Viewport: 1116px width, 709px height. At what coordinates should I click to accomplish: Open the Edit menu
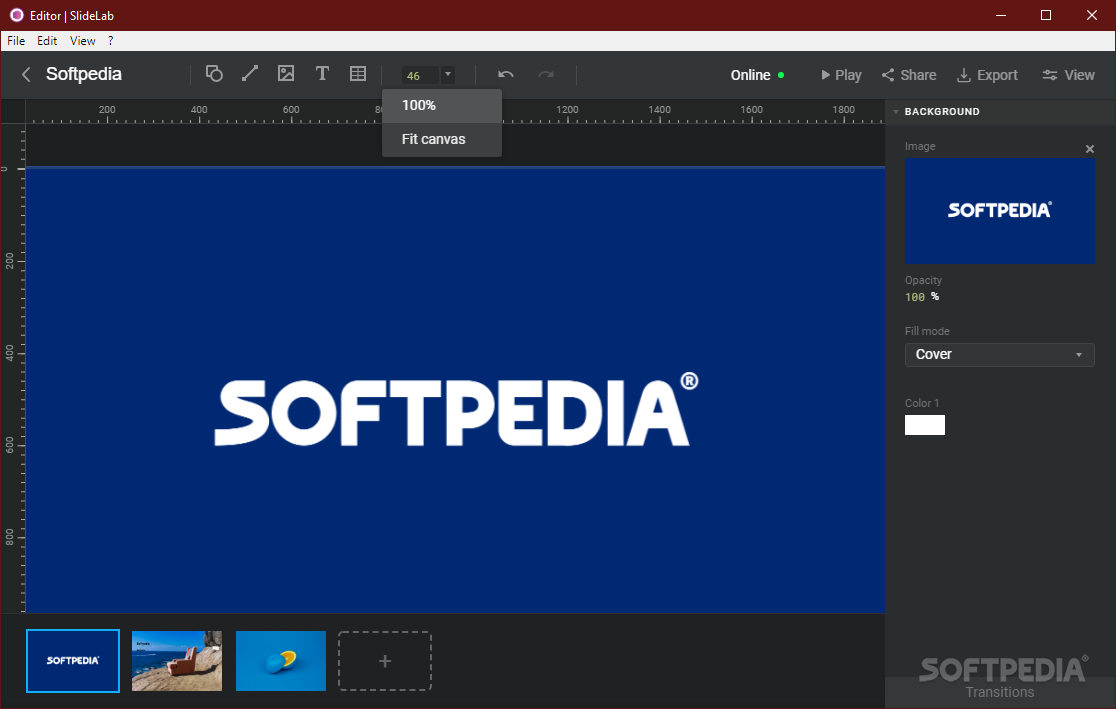point(47,41)
